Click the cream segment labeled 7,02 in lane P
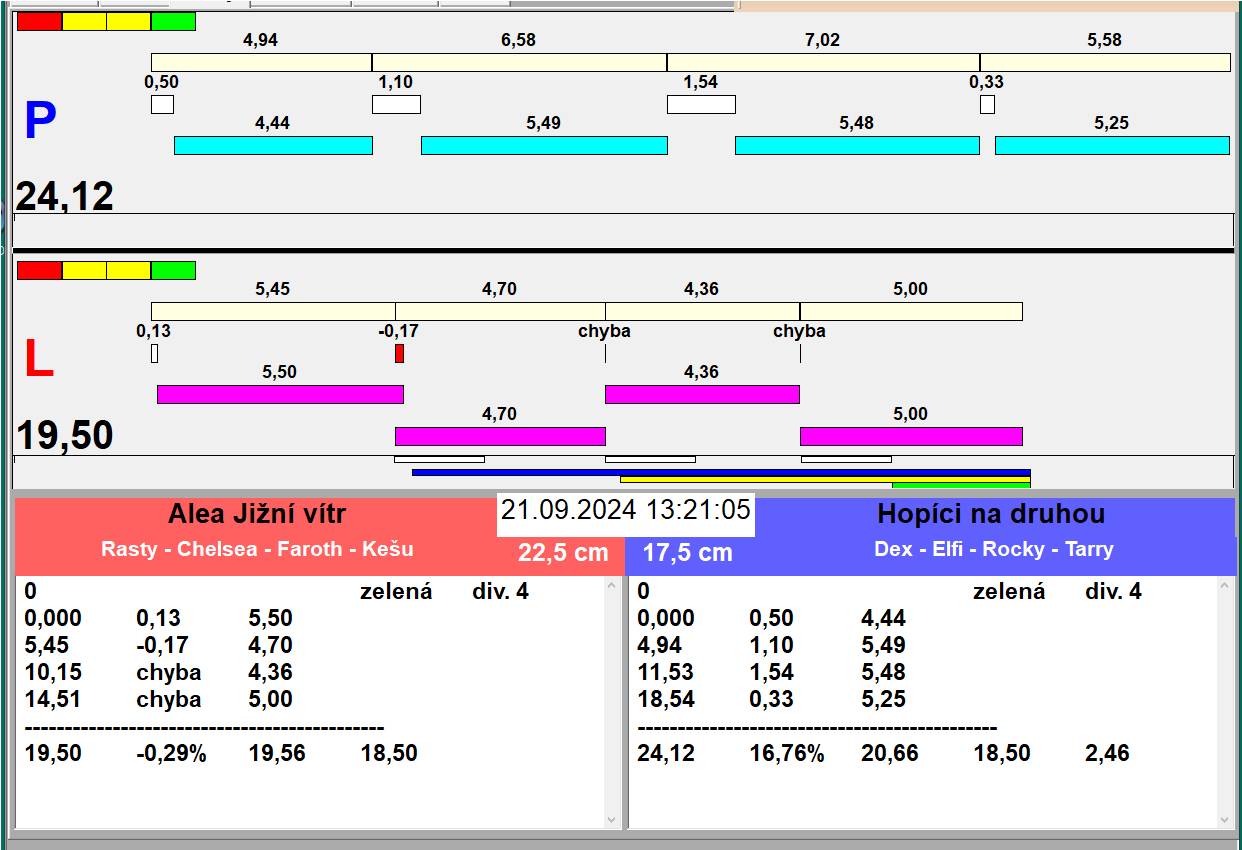Screen dimensions: 1242x850 (x=823, y=62)
